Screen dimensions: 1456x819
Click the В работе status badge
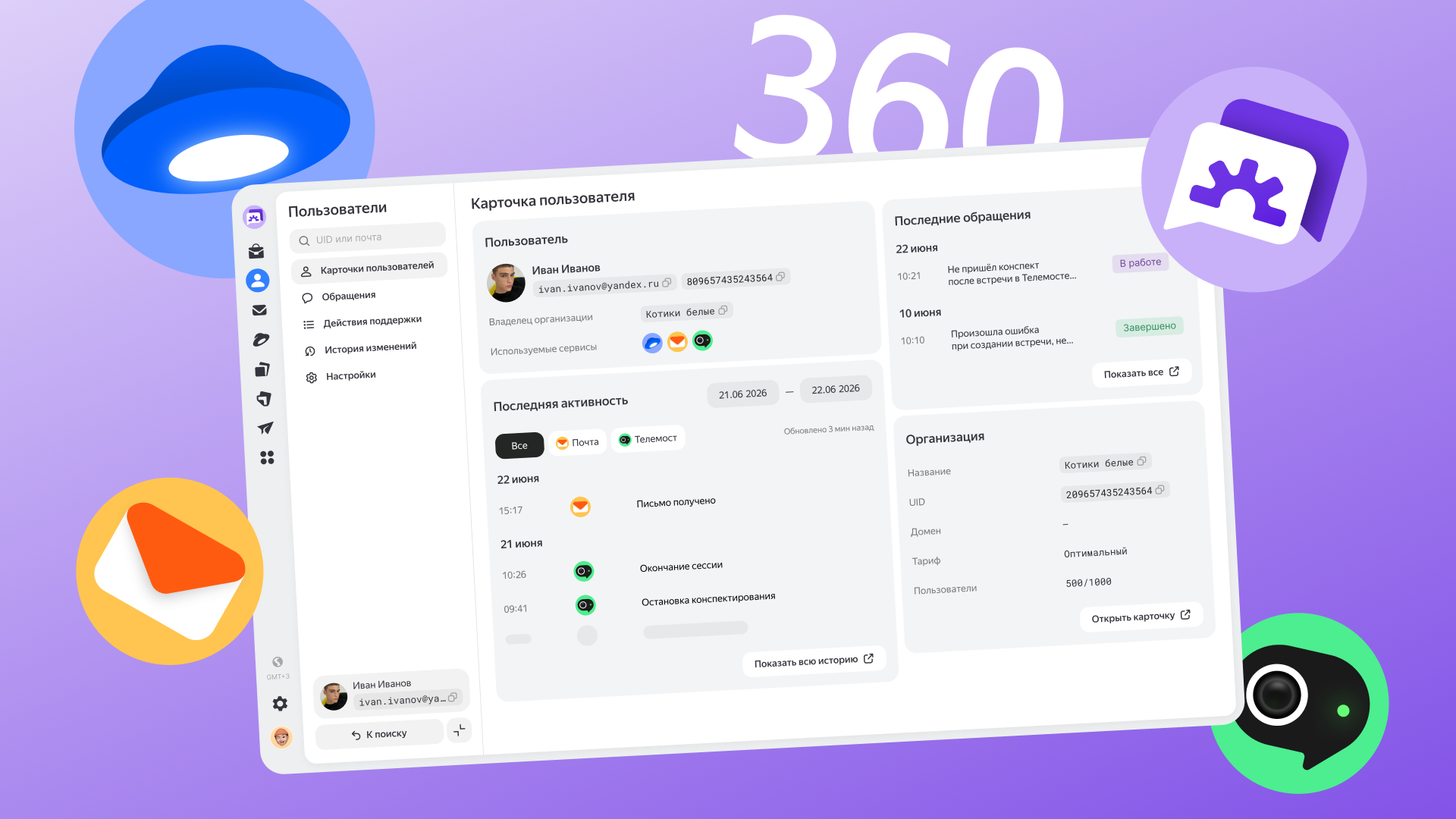coord(1141,262)
